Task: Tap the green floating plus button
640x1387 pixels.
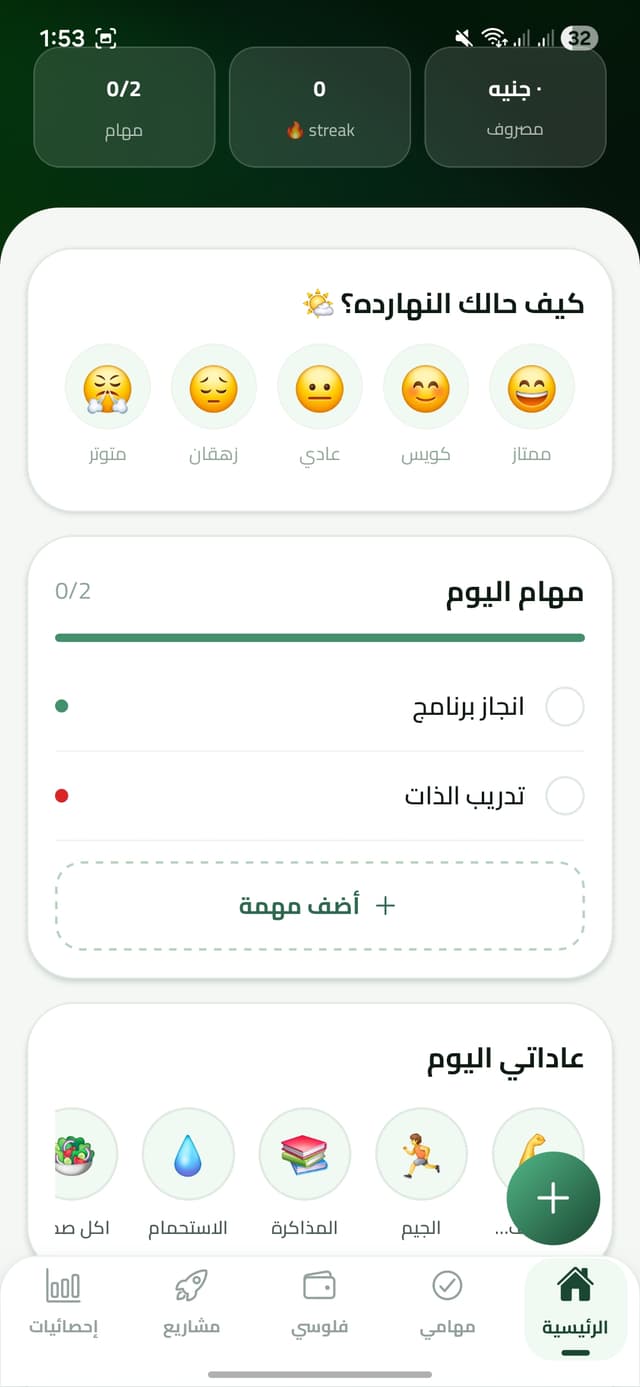Action: click(x=553, y=1198)
